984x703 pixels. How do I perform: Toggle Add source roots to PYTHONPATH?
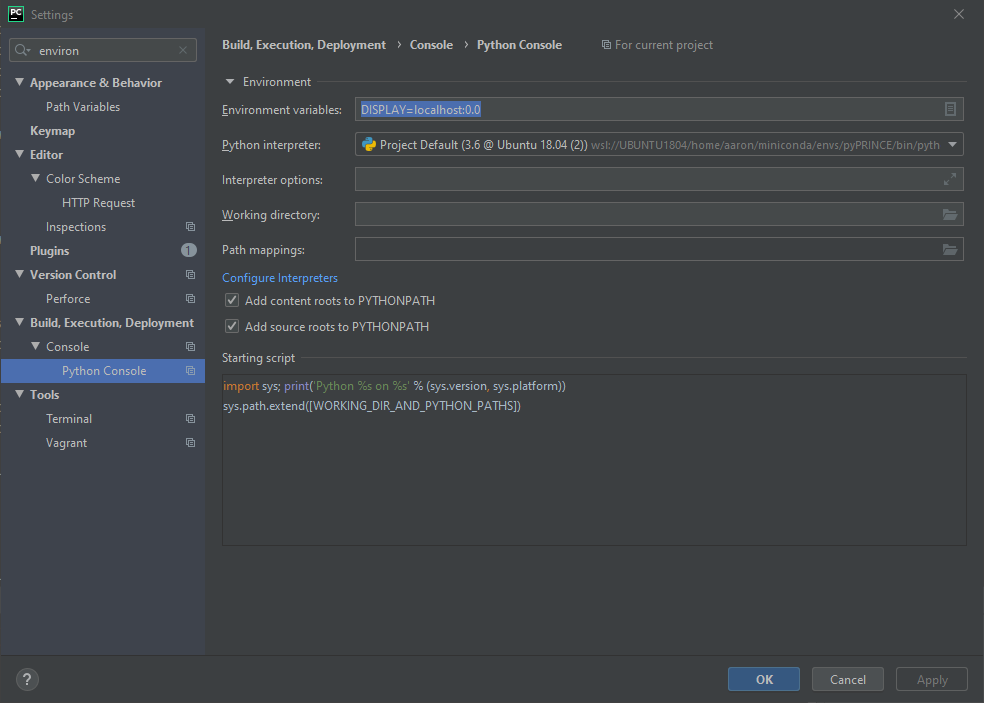[232, 326]
